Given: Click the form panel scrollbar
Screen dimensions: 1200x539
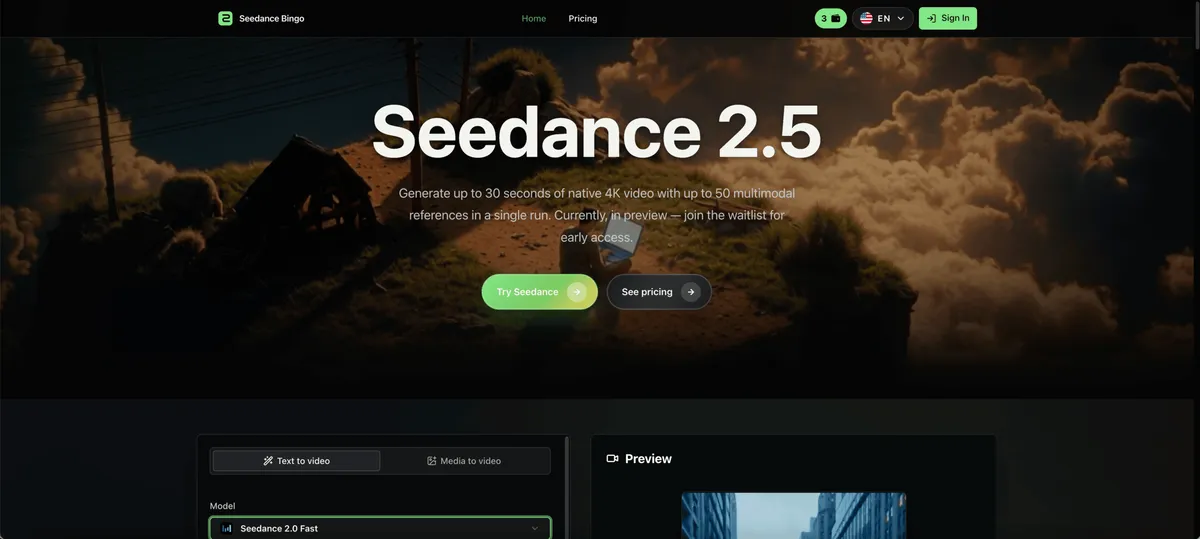Looking at the screenshot, I should [x=568, y=487].
